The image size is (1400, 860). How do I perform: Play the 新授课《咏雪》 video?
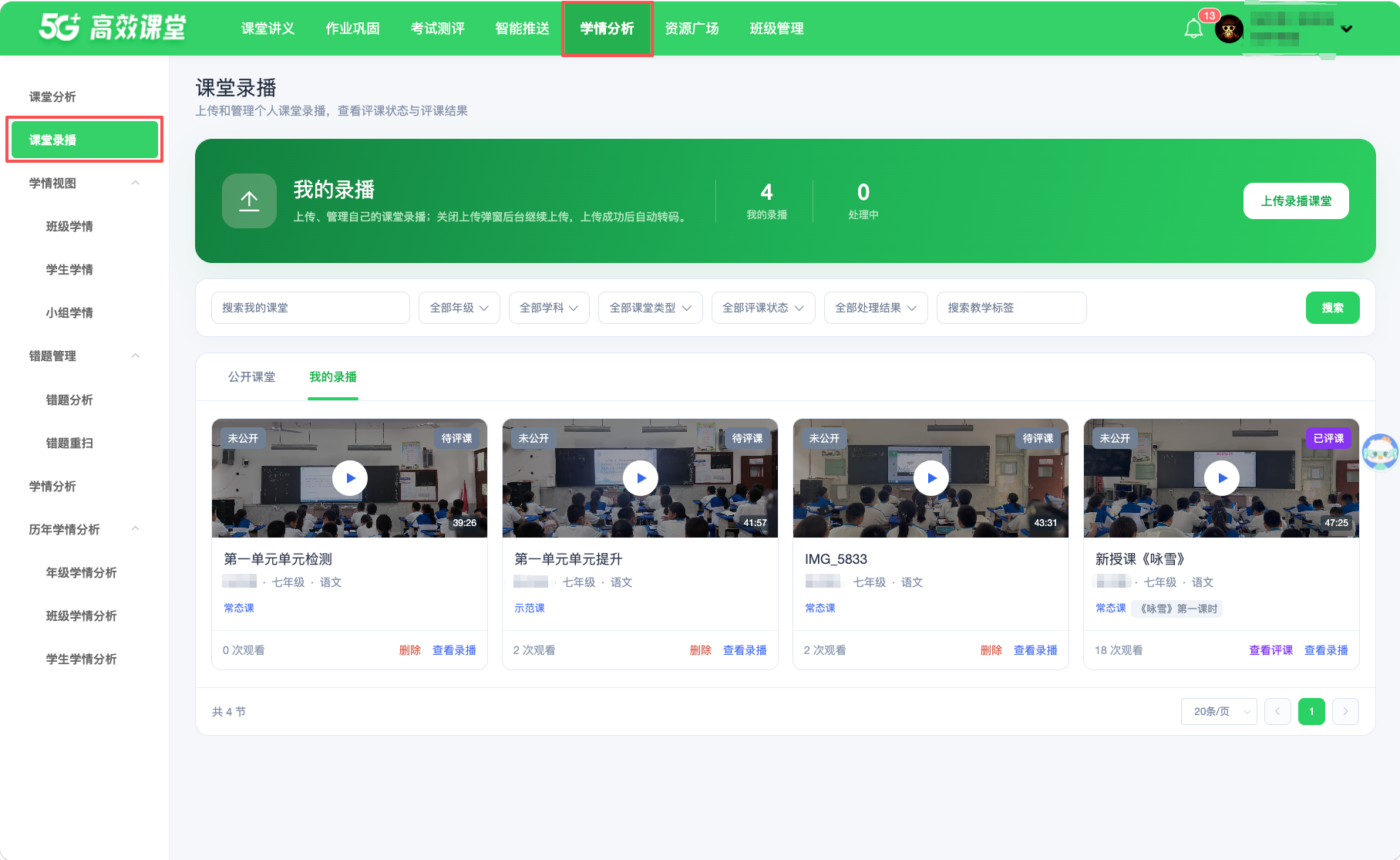point(1222,478)
